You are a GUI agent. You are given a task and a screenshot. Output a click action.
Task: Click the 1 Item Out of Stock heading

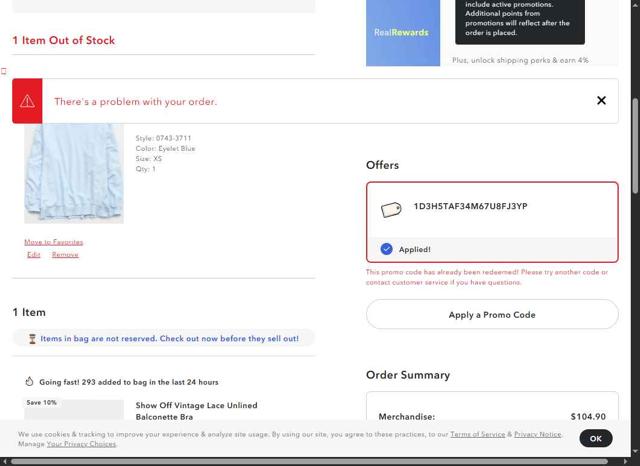(64, 40)
